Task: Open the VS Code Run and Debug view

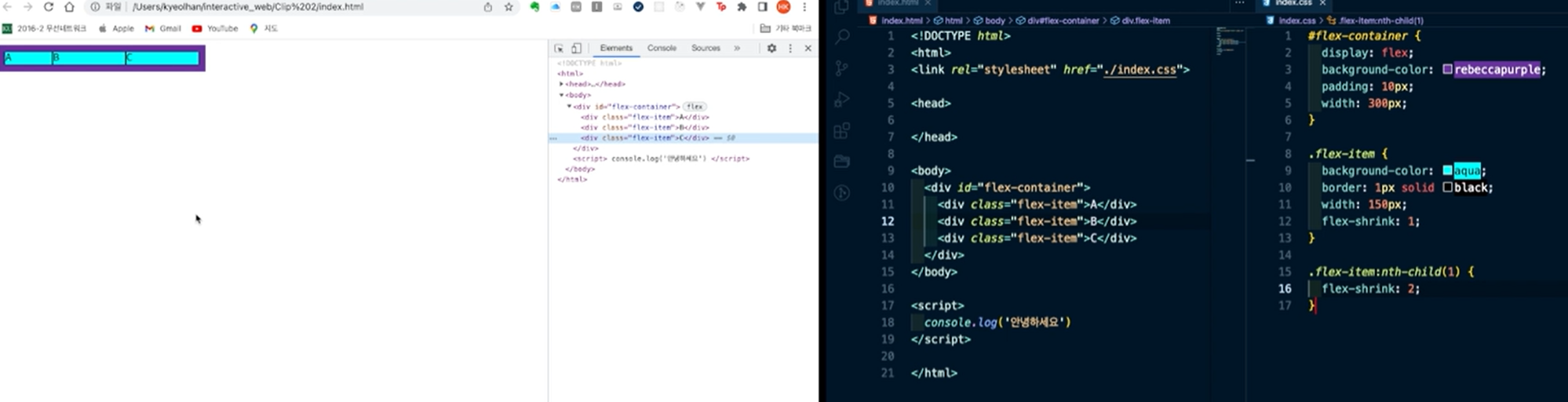Action: 842,100
